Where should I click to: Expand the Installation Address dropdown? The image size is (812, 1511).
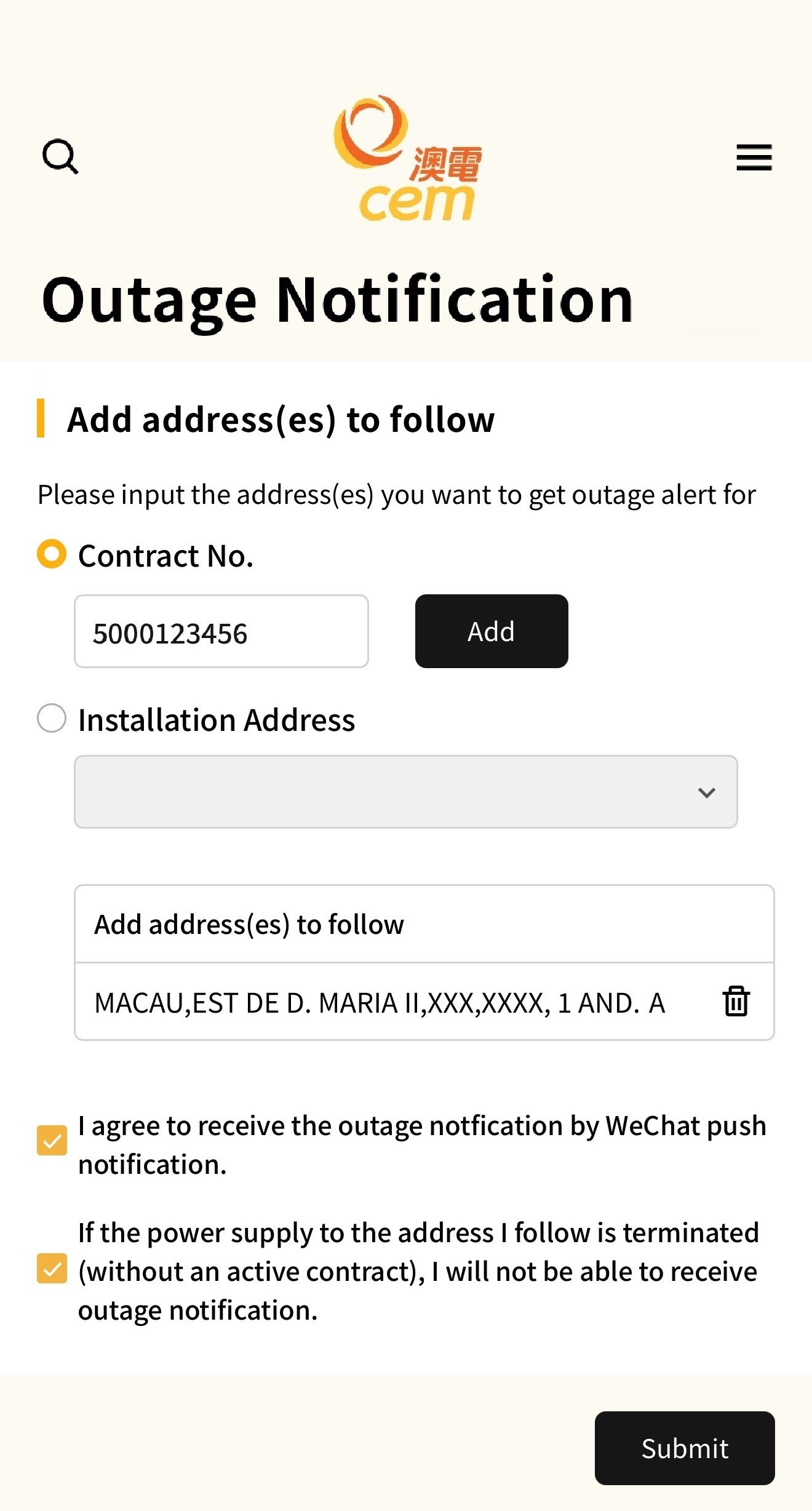[406, 792]
